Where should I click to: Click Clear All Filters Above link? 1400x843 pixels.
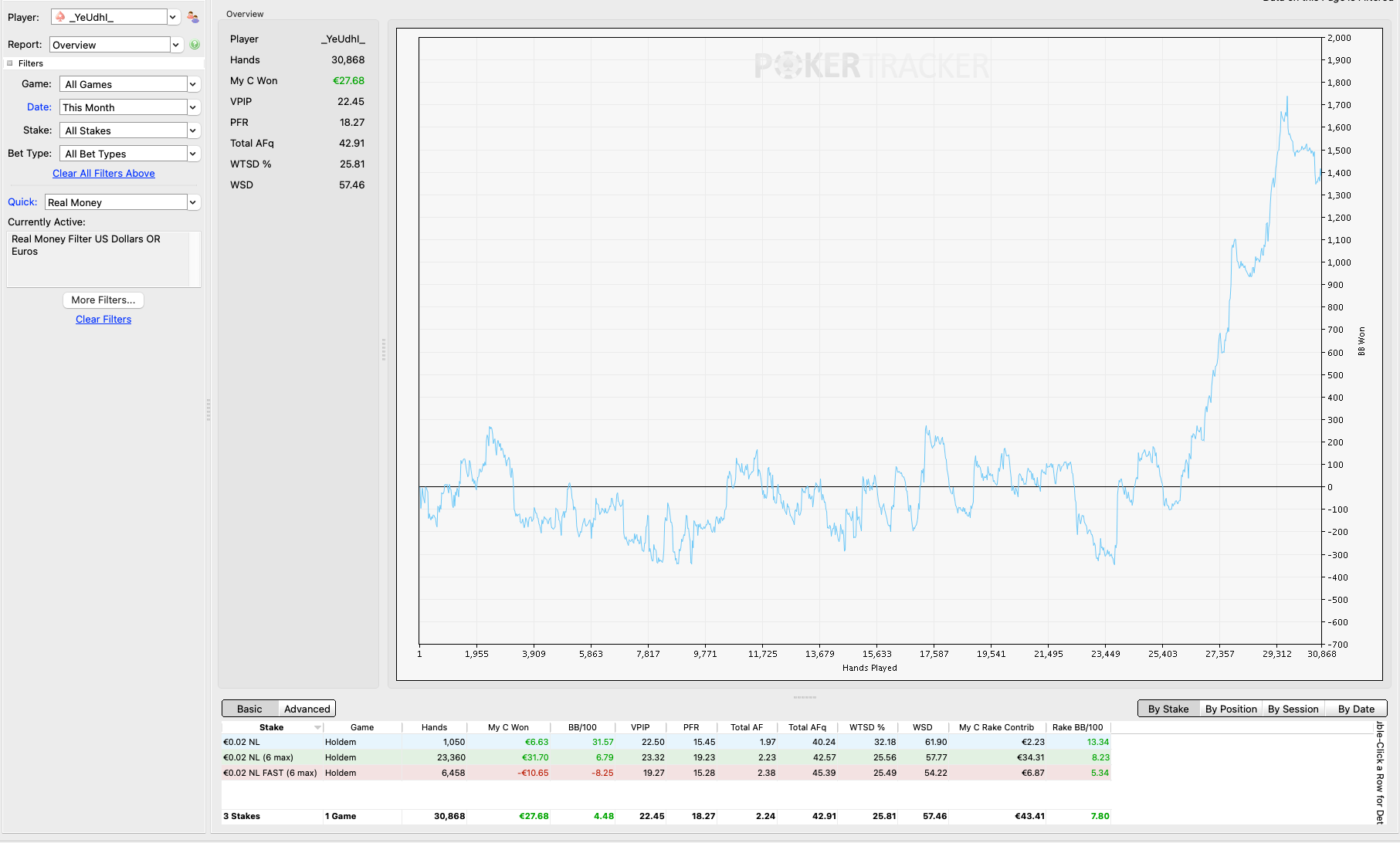103,174
